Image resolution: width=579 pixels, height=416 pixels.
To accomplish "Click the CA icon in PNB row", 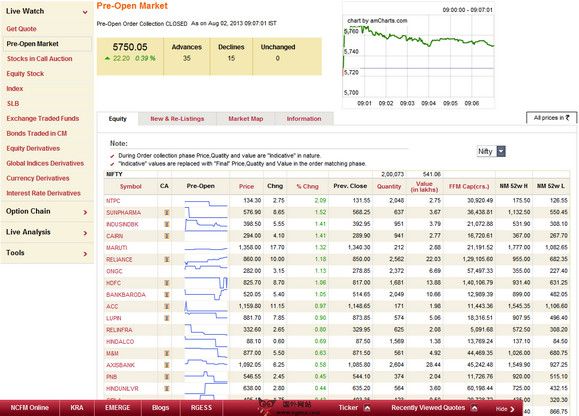I will tap(167, 377).
